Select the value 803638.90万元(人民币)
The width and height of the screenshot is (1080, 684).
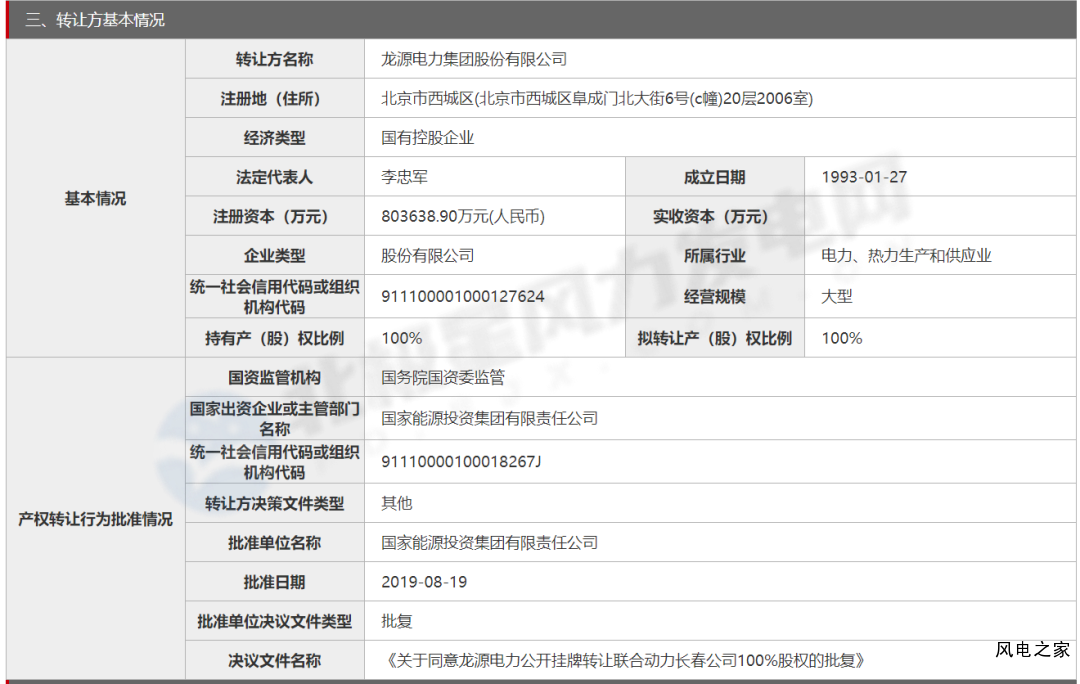463,216
